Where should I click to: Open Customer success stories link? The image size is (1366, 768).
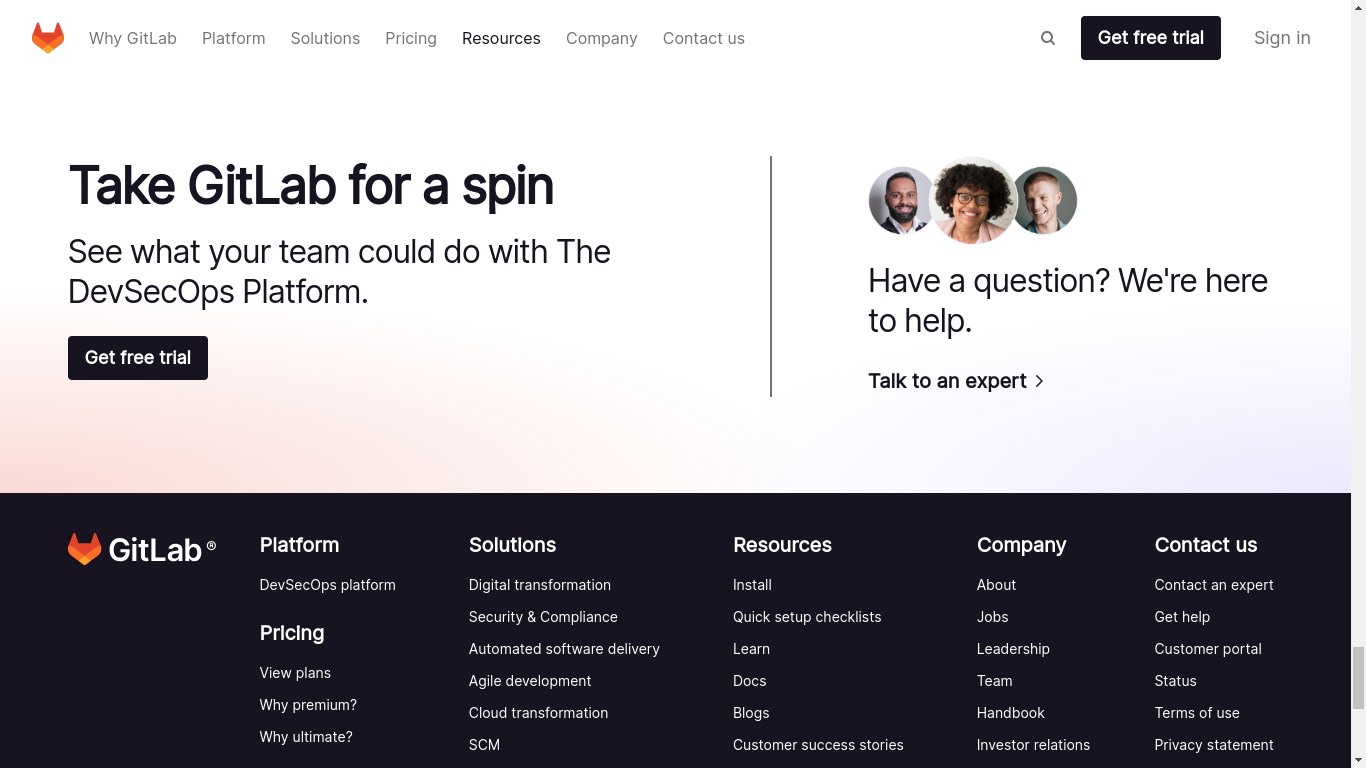pos(818,745)
